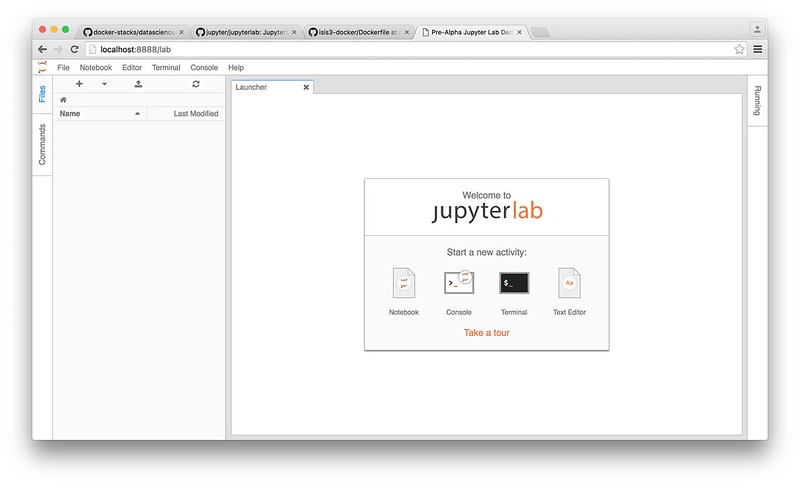Open the File menu
800x486 pixels.
pos(63,67)
